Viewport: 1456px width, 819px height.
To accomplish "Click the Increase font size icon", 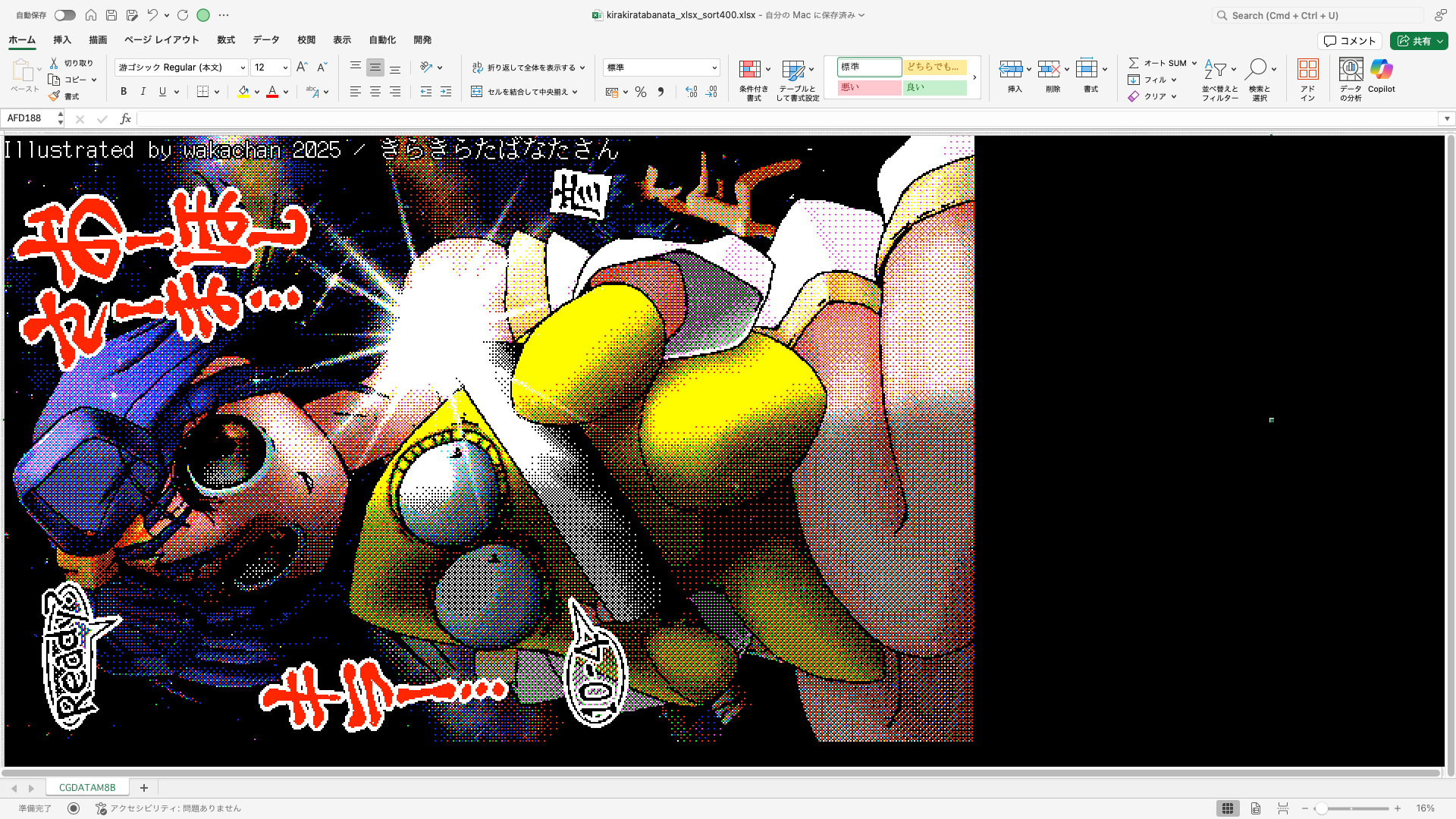I will click(302, 67).
